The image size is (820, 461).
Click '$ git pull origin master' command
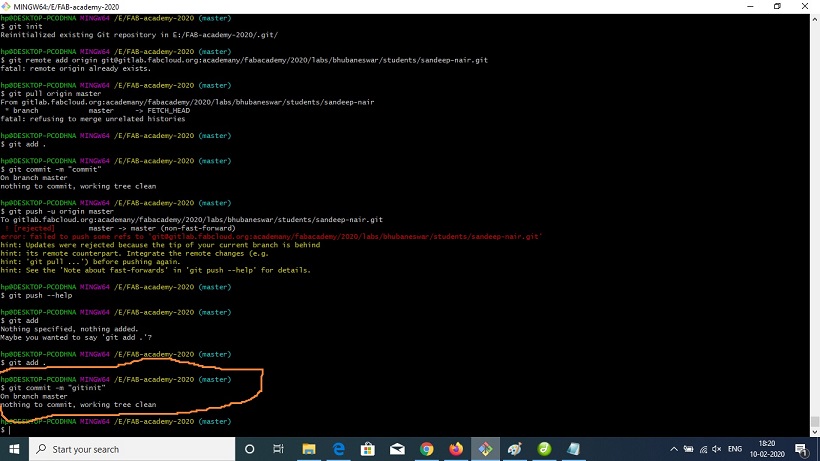click(x=51, y=94)
